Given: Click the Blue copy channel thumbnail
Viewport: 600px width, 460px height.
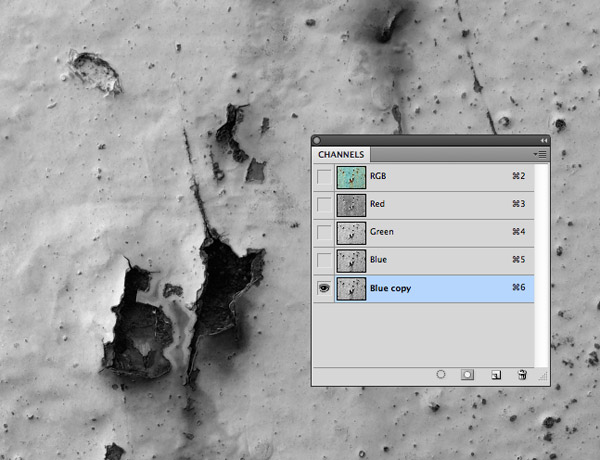Looking at the screenshot, I should pos(350,289).
